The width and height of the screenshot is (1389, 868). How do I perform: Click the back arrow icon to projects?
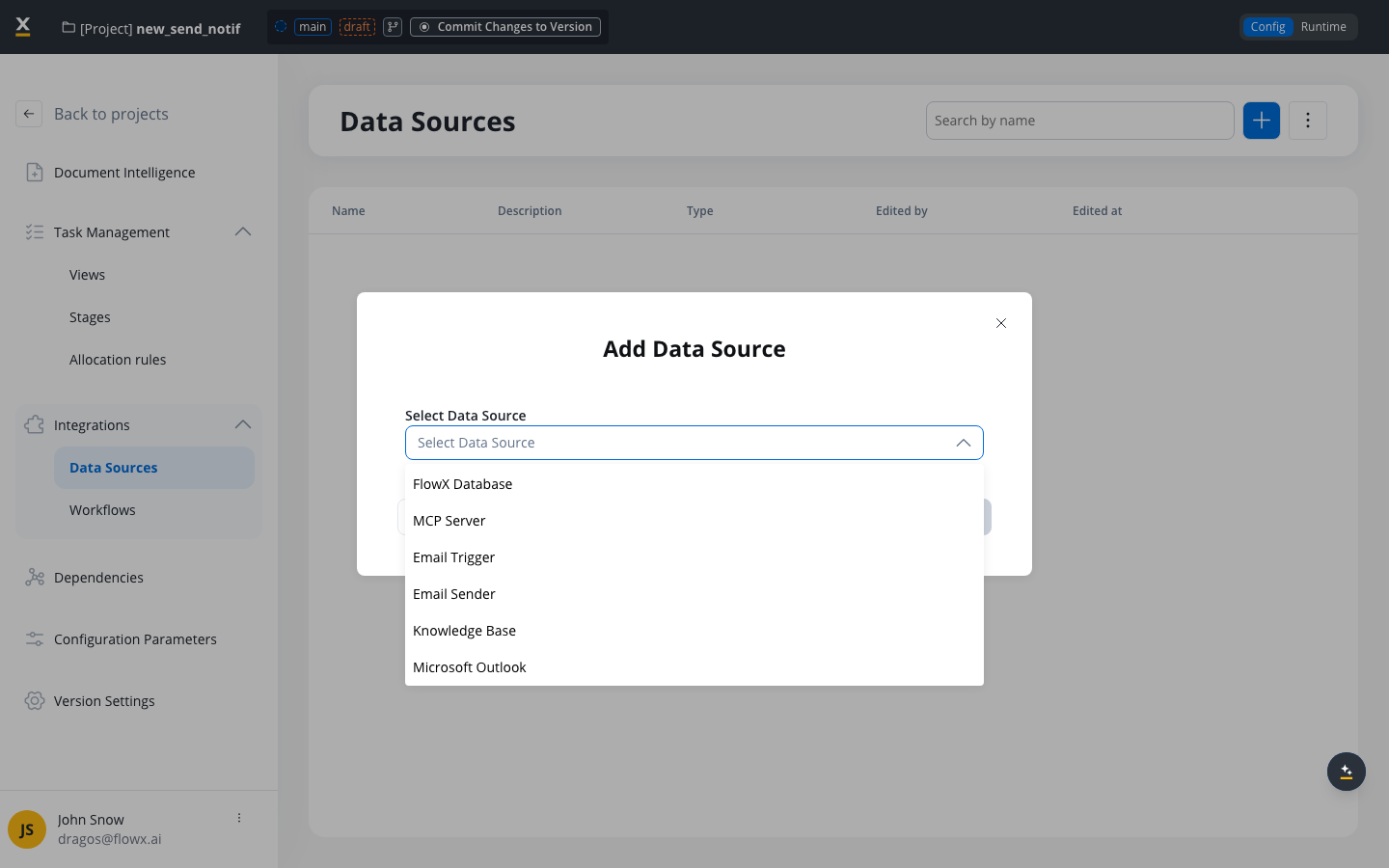coord(29,114)
